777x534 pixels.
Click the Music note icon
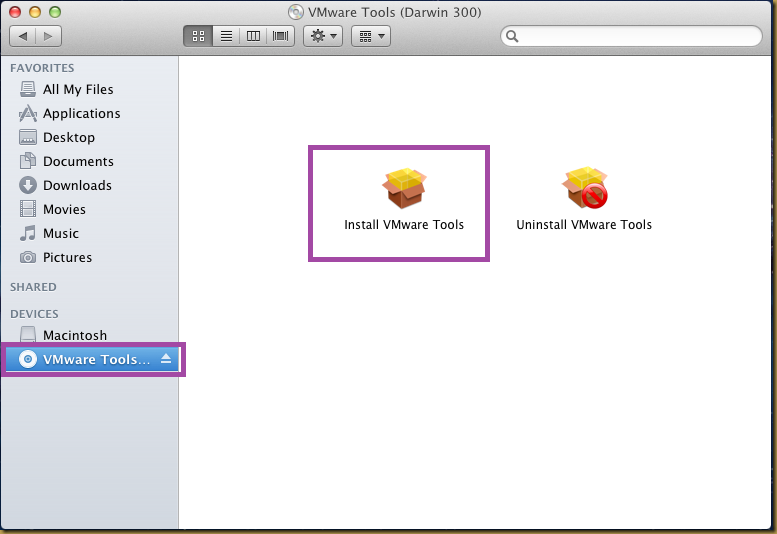pyautogui.click(x=28, y=233)
